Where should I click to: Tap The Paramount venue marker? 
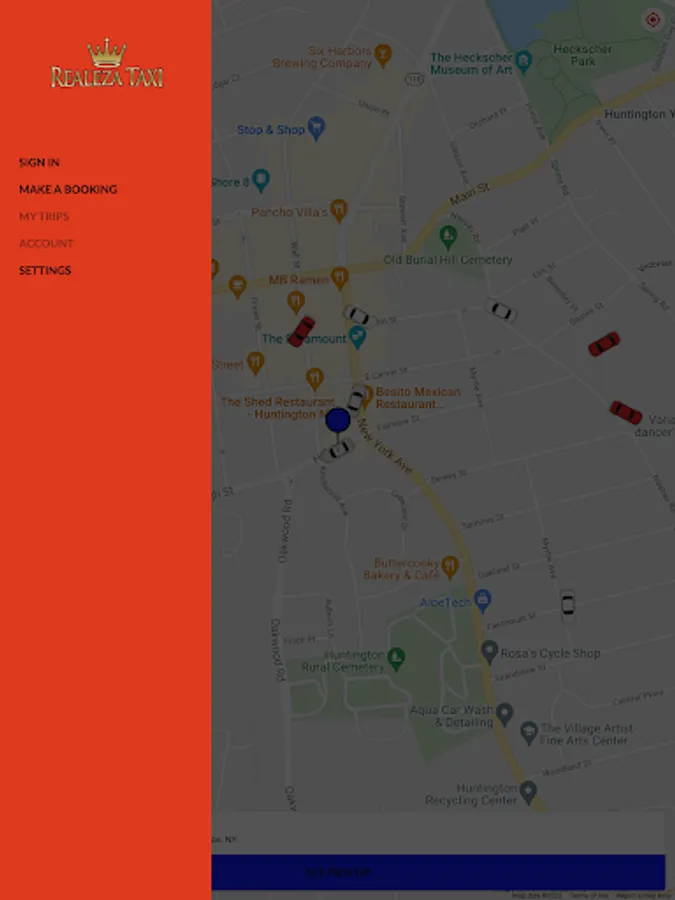point(358,336)
